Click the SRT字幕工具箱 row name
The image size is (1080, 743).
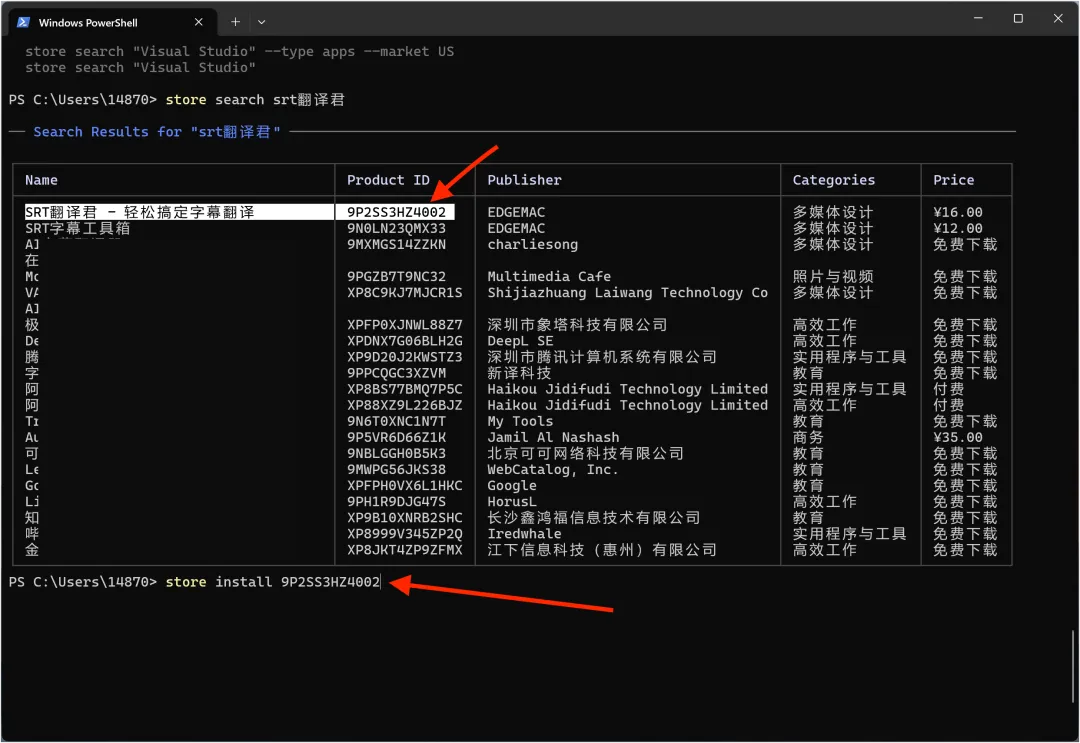pyautogui.click(x=78, y=228)
